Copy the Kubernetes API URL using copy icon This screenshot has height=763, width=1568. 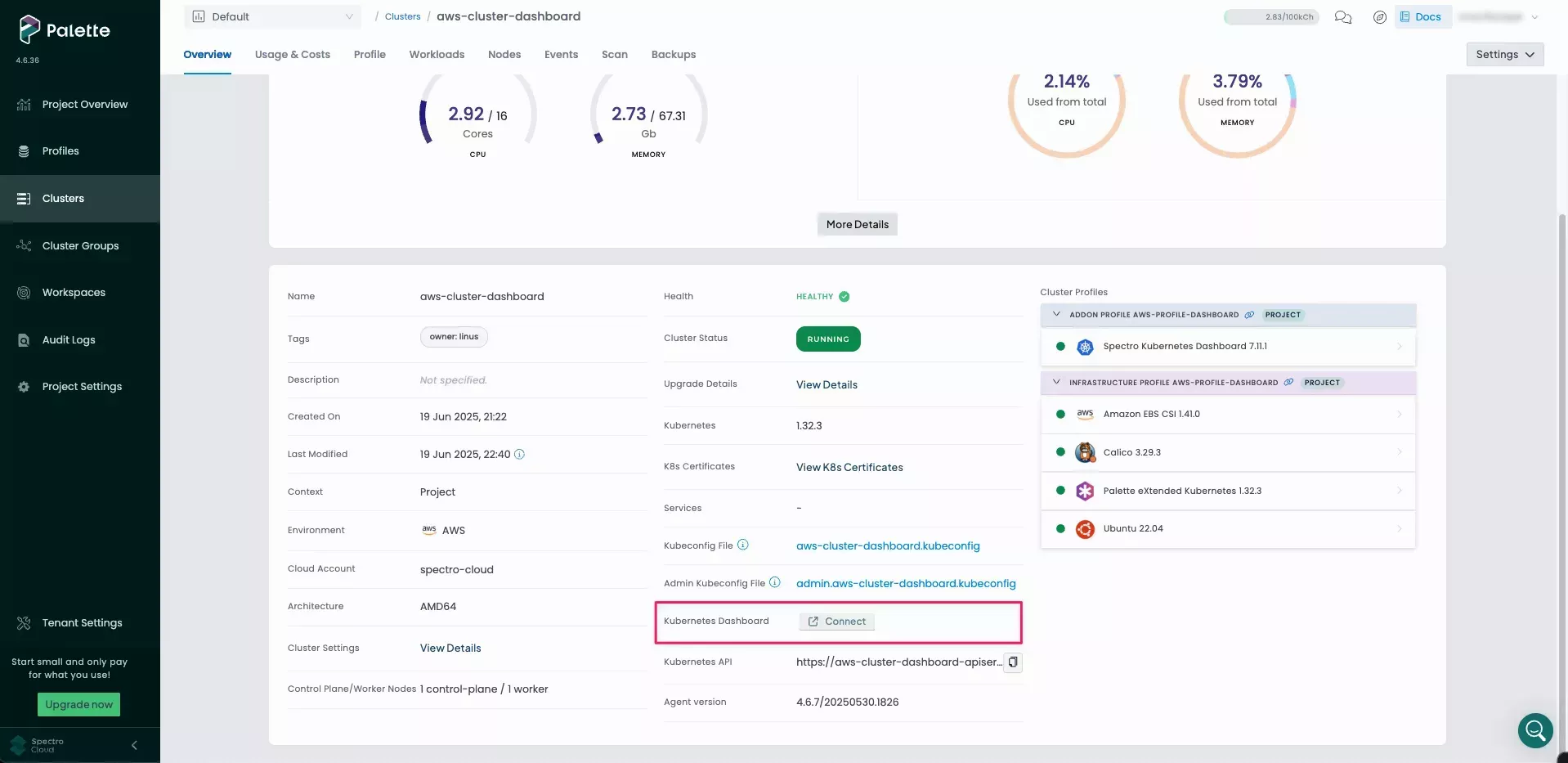[x=1012, y=662]
